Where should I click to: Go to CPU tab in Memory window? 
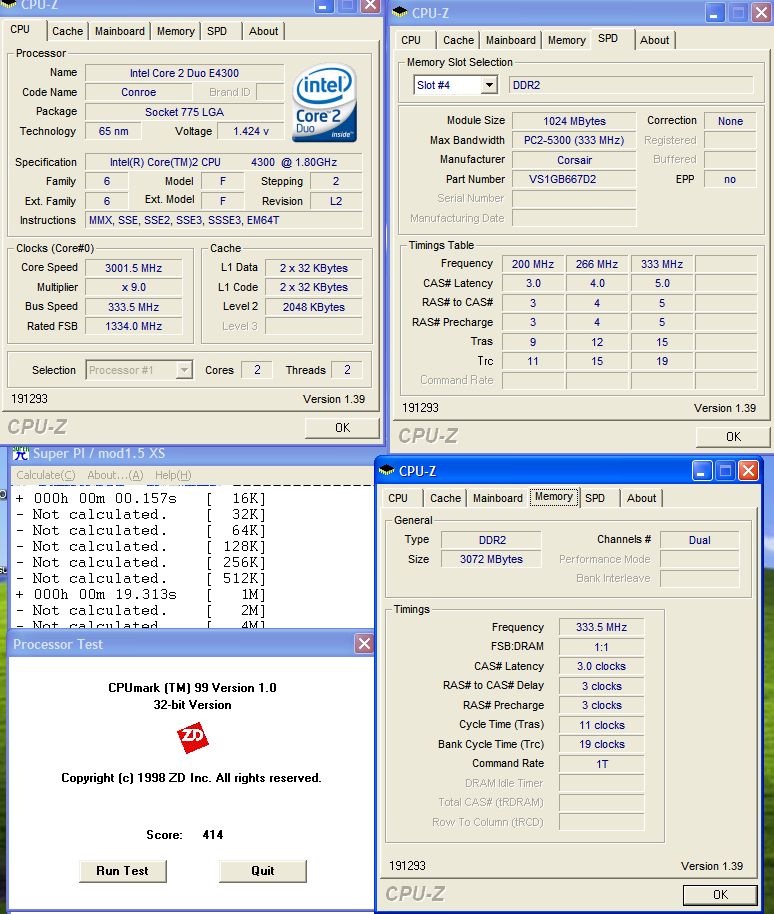[x=398, y=498]
